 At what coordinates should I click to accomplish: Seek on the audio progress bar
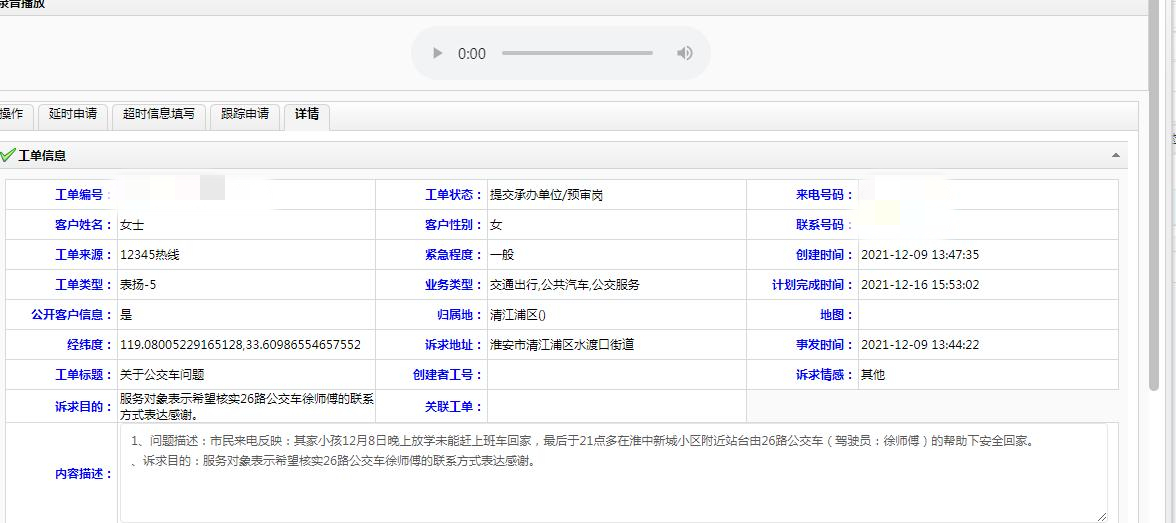[x=578, y=53]
